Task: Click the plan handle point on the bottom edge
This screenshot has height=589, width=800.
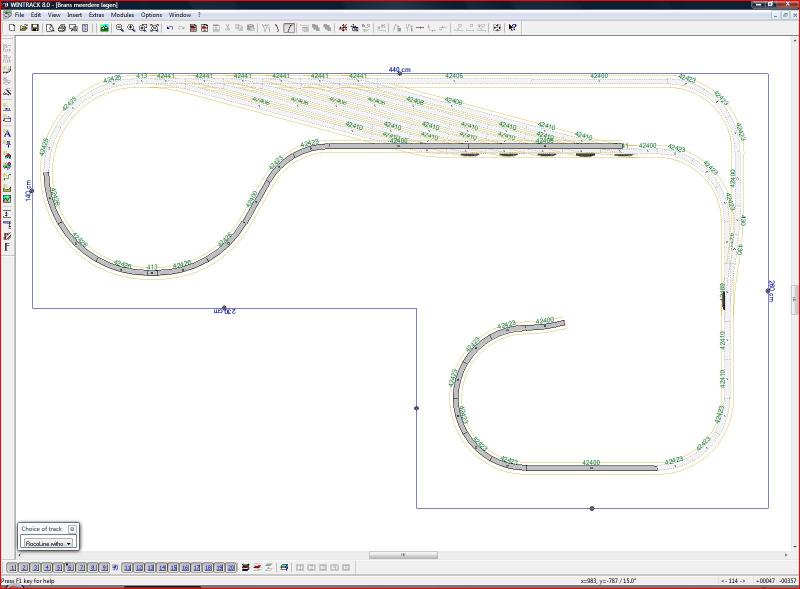Action: (x=592, y=508)
